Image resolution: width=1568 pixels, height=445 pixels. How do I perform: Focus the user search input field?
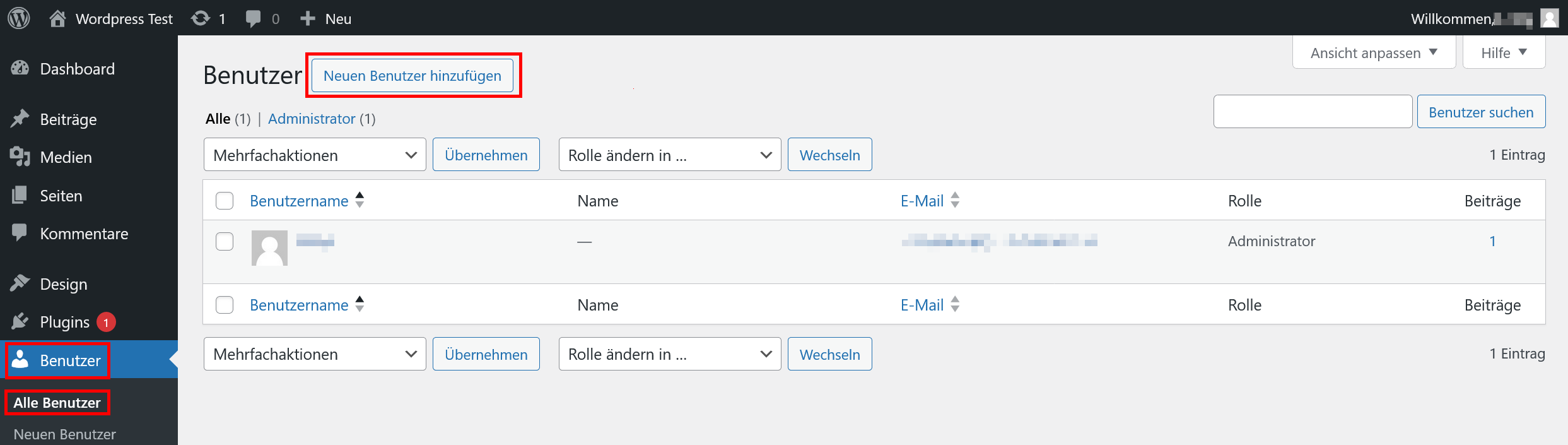point(1312,112)
